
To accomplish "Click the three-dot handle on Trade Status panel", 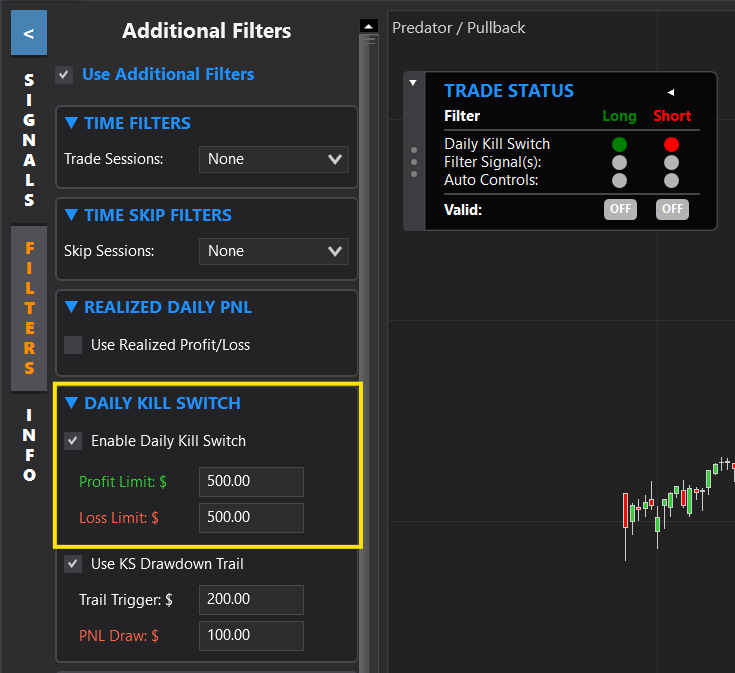I will pyautogui.click(x=414, y=162).
